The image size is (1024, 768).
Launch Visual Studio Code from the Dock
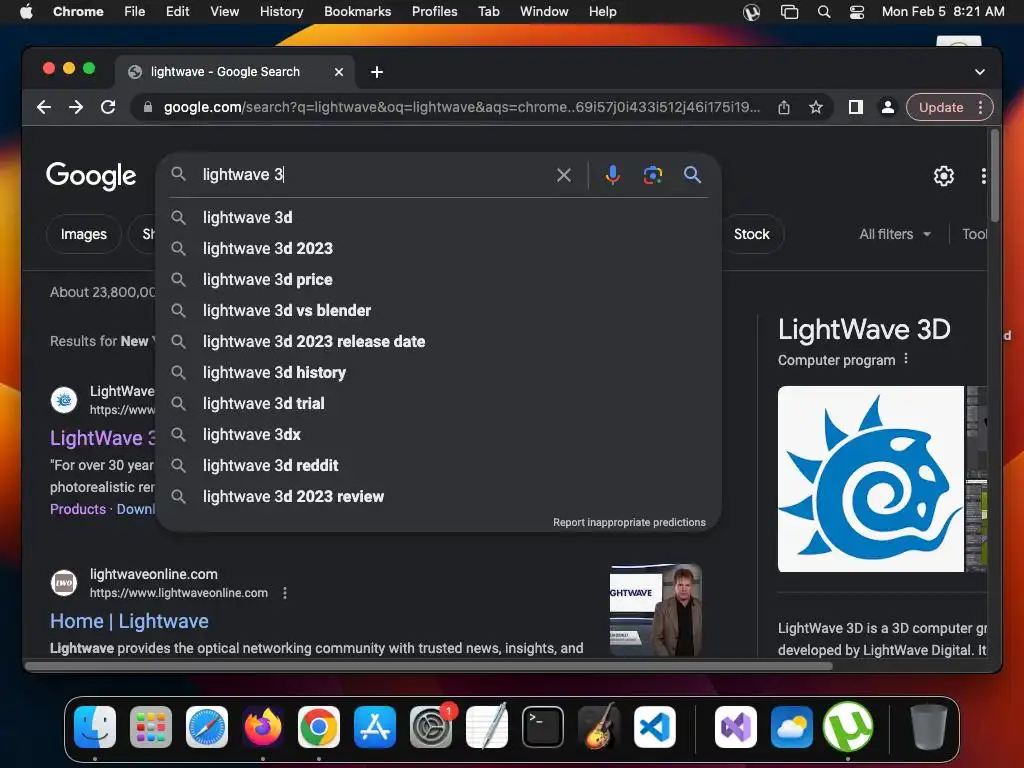pyautogui.click(x=654, y=727)
